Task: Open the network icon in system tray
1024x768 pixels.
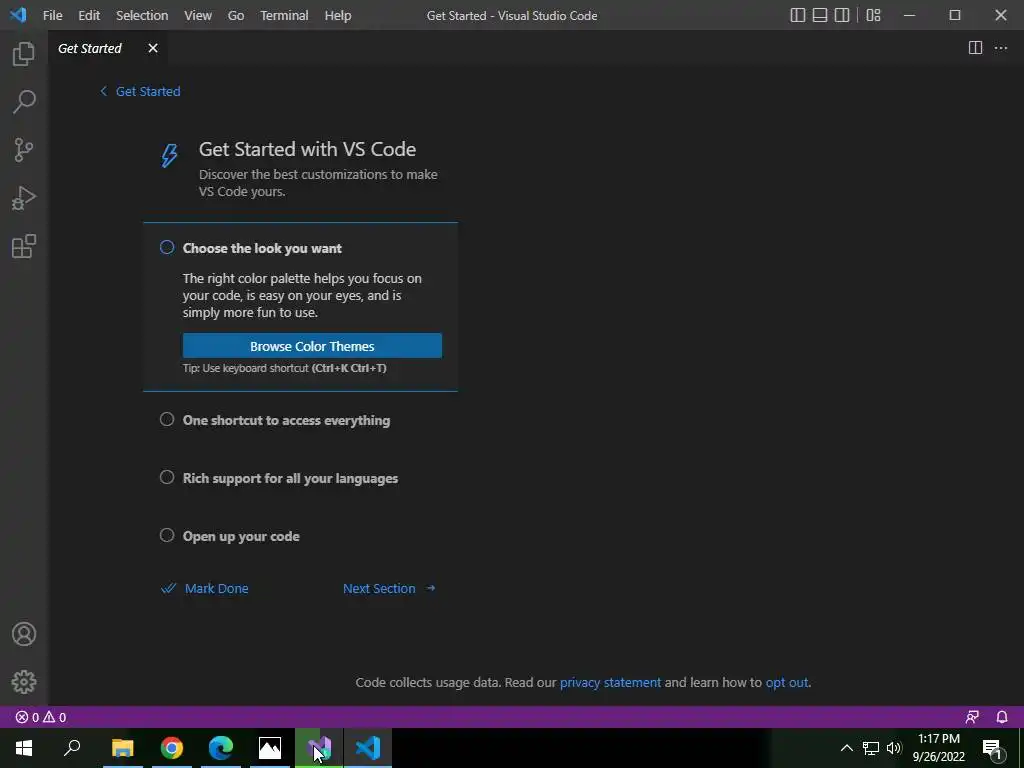Action: tap(871, 748)
